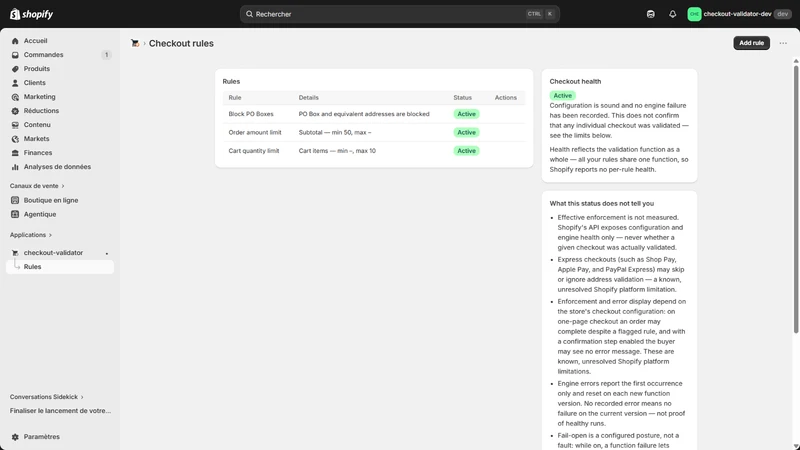
Task: Select the Rules sub-item
Action: pos(60,267)
